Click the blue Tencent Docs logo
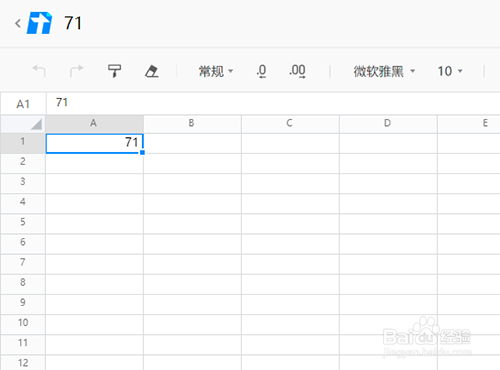 (x=40, y=23)
